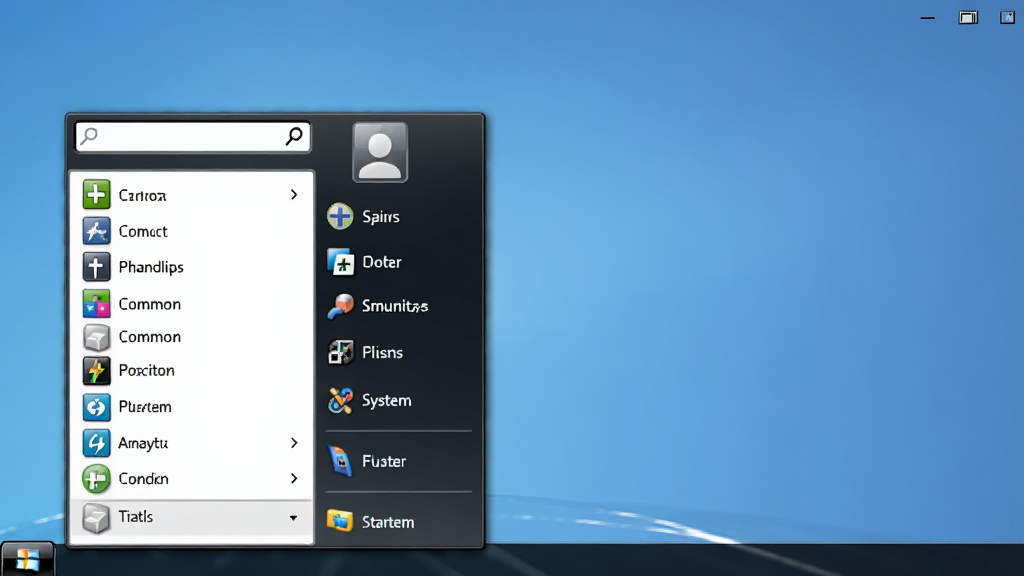Select the Porciton menu entry
This screenshot has width=1024, height=576.
pyautogui.click(x=191, y=371)
